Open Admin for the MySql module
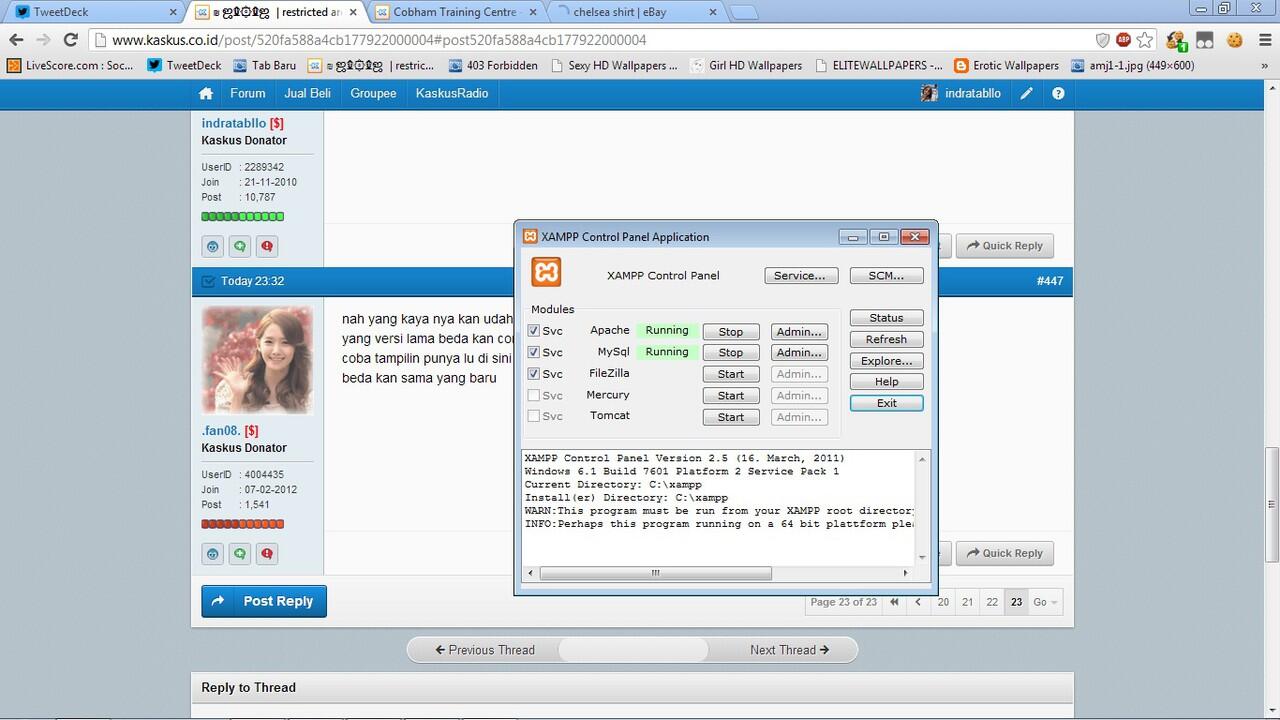This screenshot has width=1280, height=720. coord(799,353)
